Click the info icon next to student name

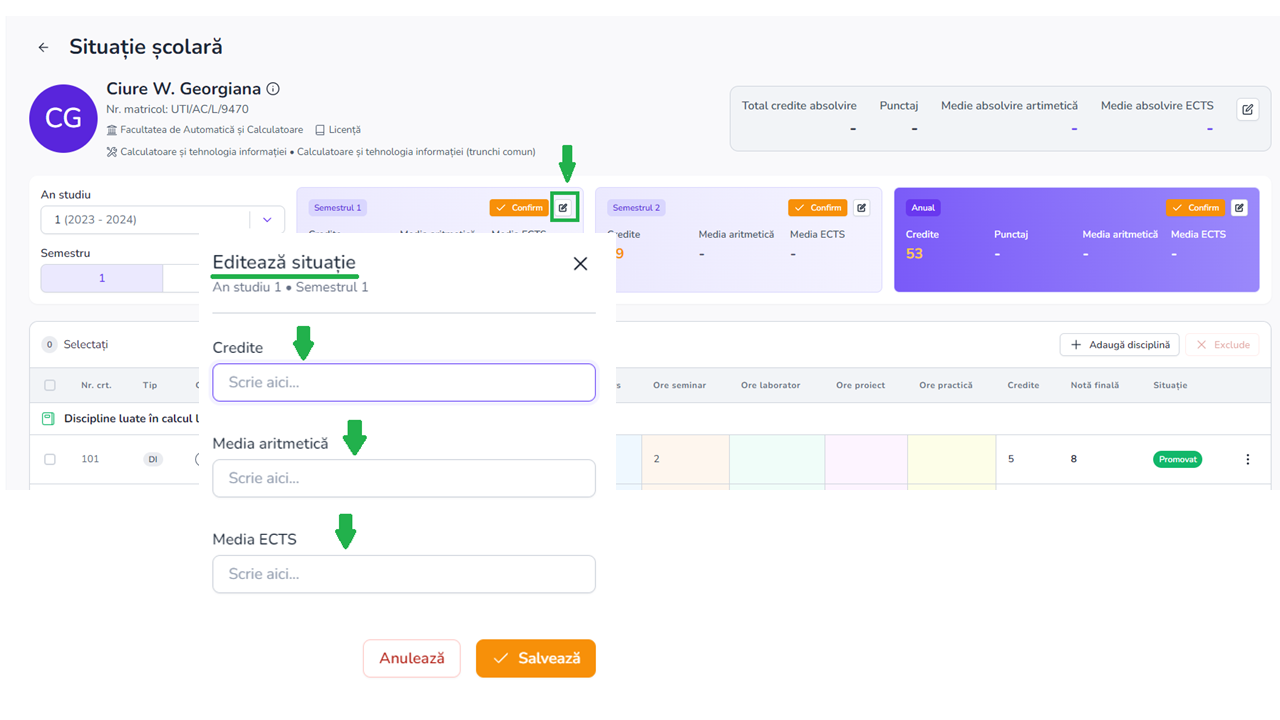tap(273, 89)
